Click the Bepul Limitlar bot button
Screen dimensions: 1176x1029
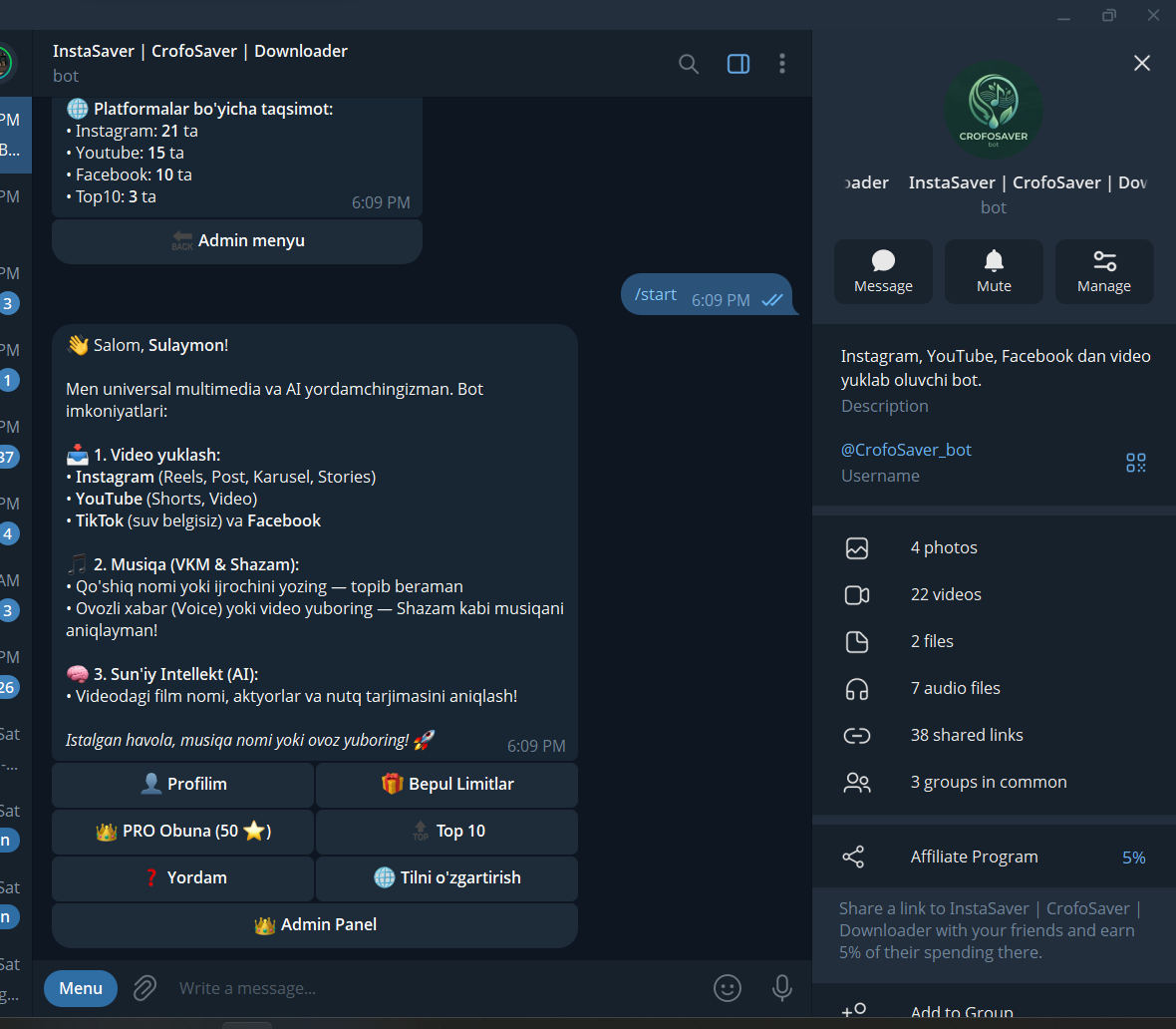pos(447,785)
